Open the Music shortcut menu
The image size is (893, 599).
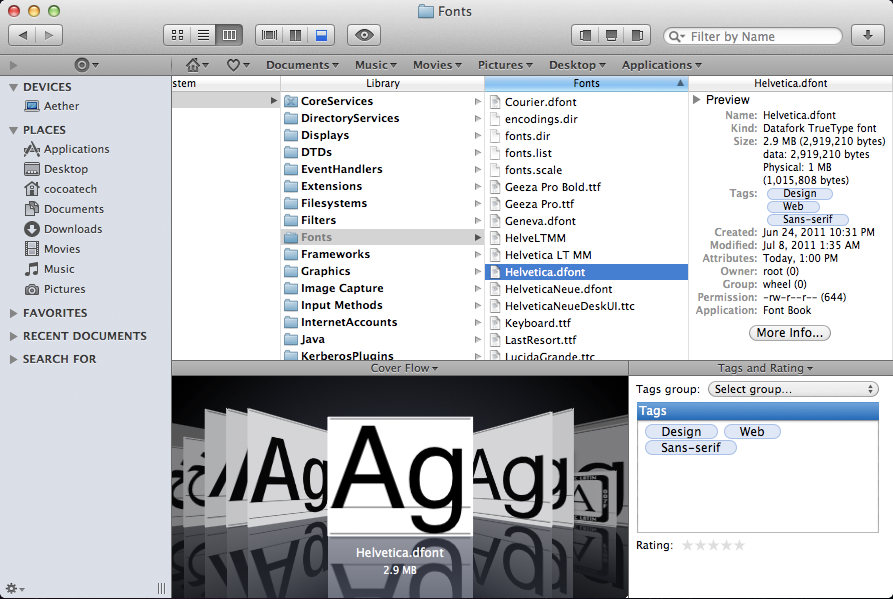pyautogui.click(x=375, y=65)
